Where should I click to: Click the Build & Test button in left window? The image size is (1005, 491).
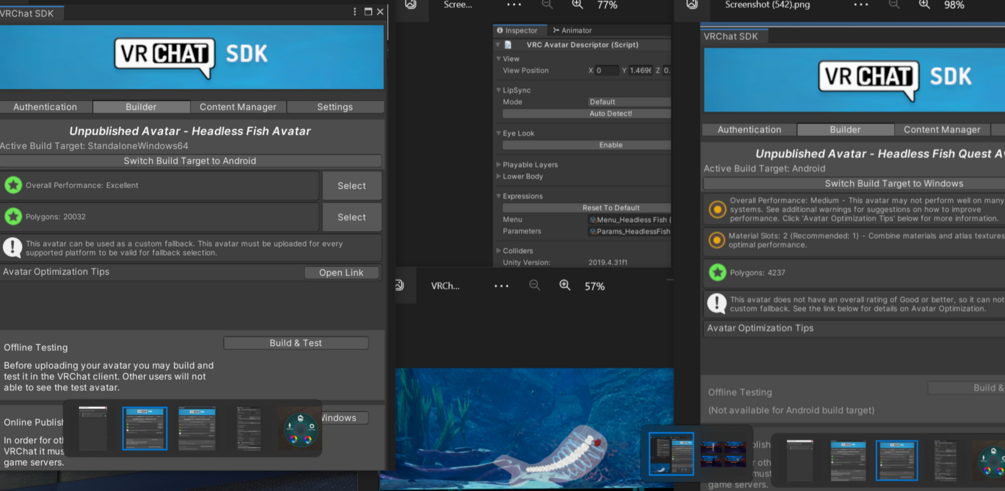(x=295, y=343)
